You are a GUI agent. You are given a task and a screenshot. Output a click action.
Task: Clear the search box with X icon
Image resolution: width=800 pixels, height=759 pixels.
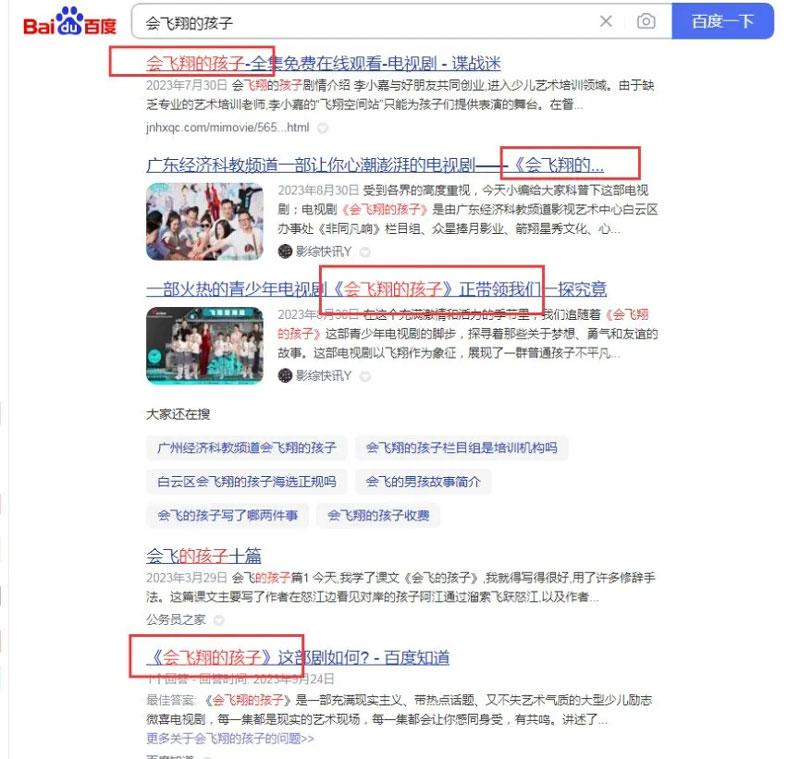pyautogui.click(x=606, y=21)
